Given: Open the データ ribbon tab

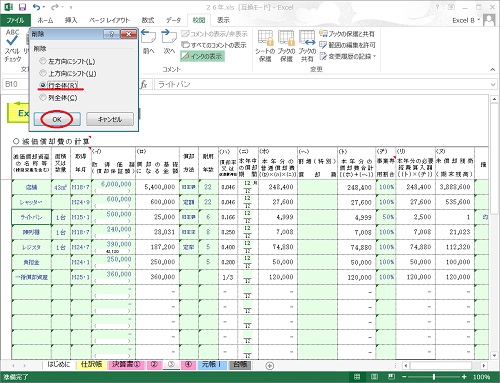Looking at the screenshot, I should point(173,20).
